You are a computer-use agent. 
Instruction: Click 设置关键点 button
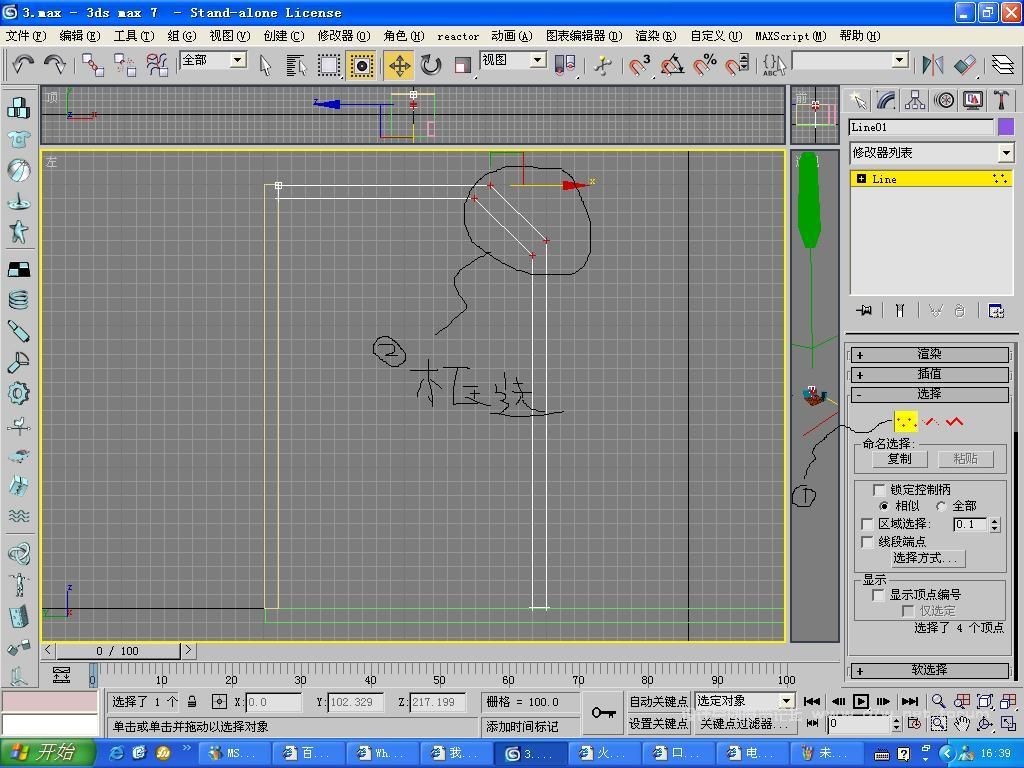click(658, 724)
